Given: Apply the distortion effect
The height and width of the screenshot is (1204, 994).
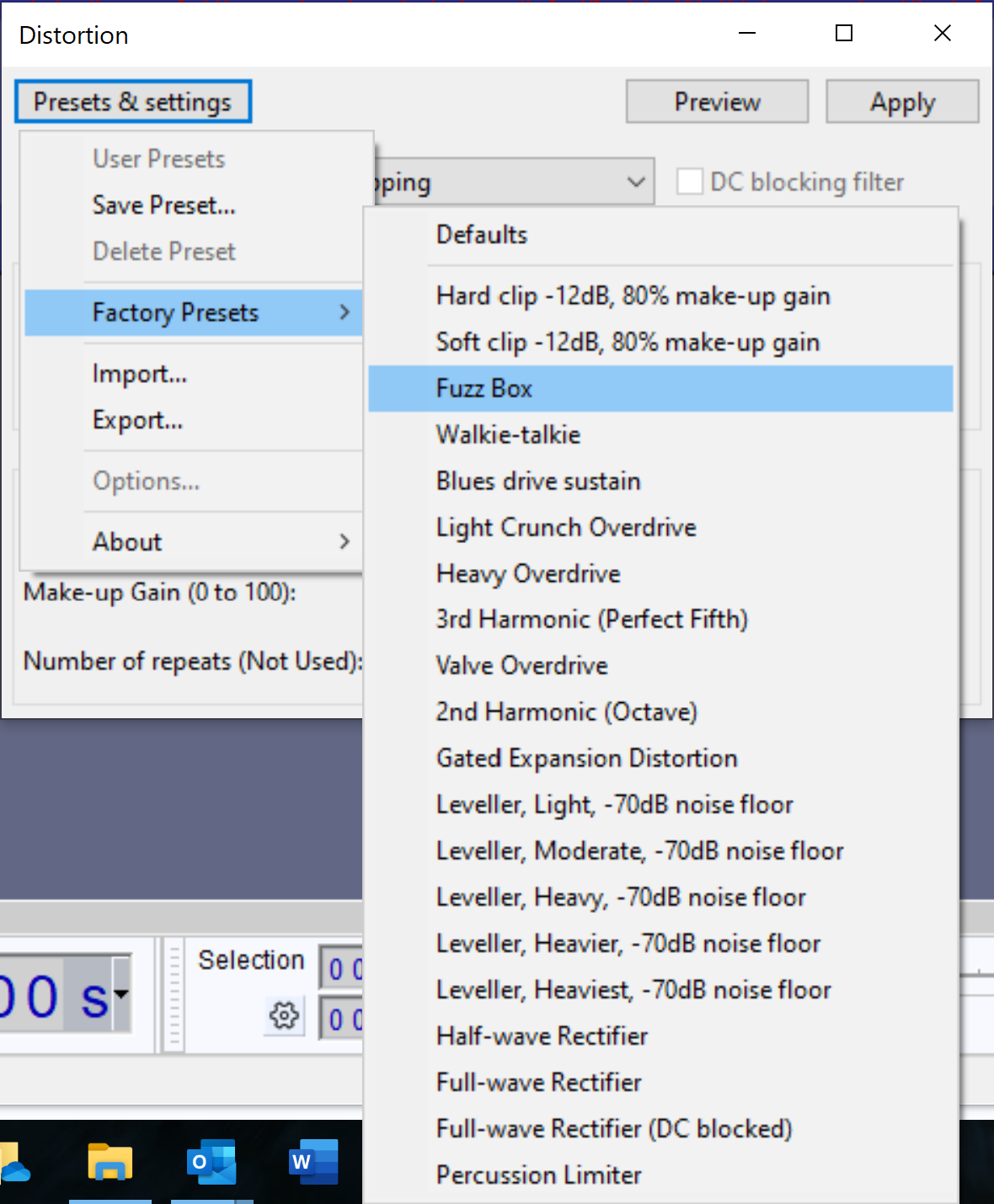Looking at the screenshot, I should 902,102.
